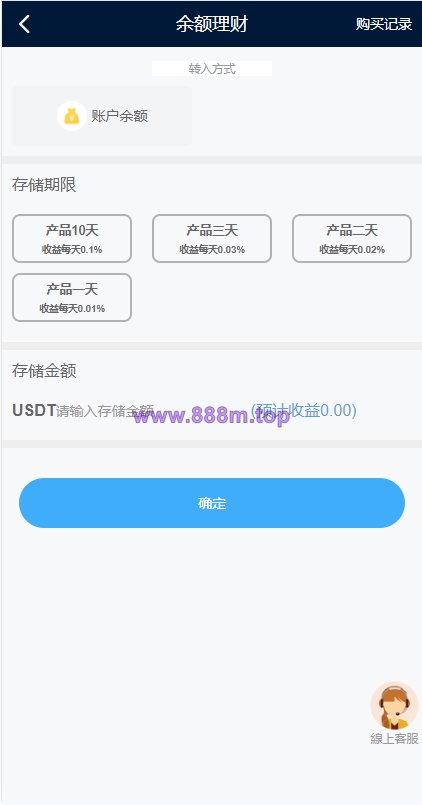Go back using the header arrow
The height and width of the screenshot is (805, 422).
click(x=24, y=24)
